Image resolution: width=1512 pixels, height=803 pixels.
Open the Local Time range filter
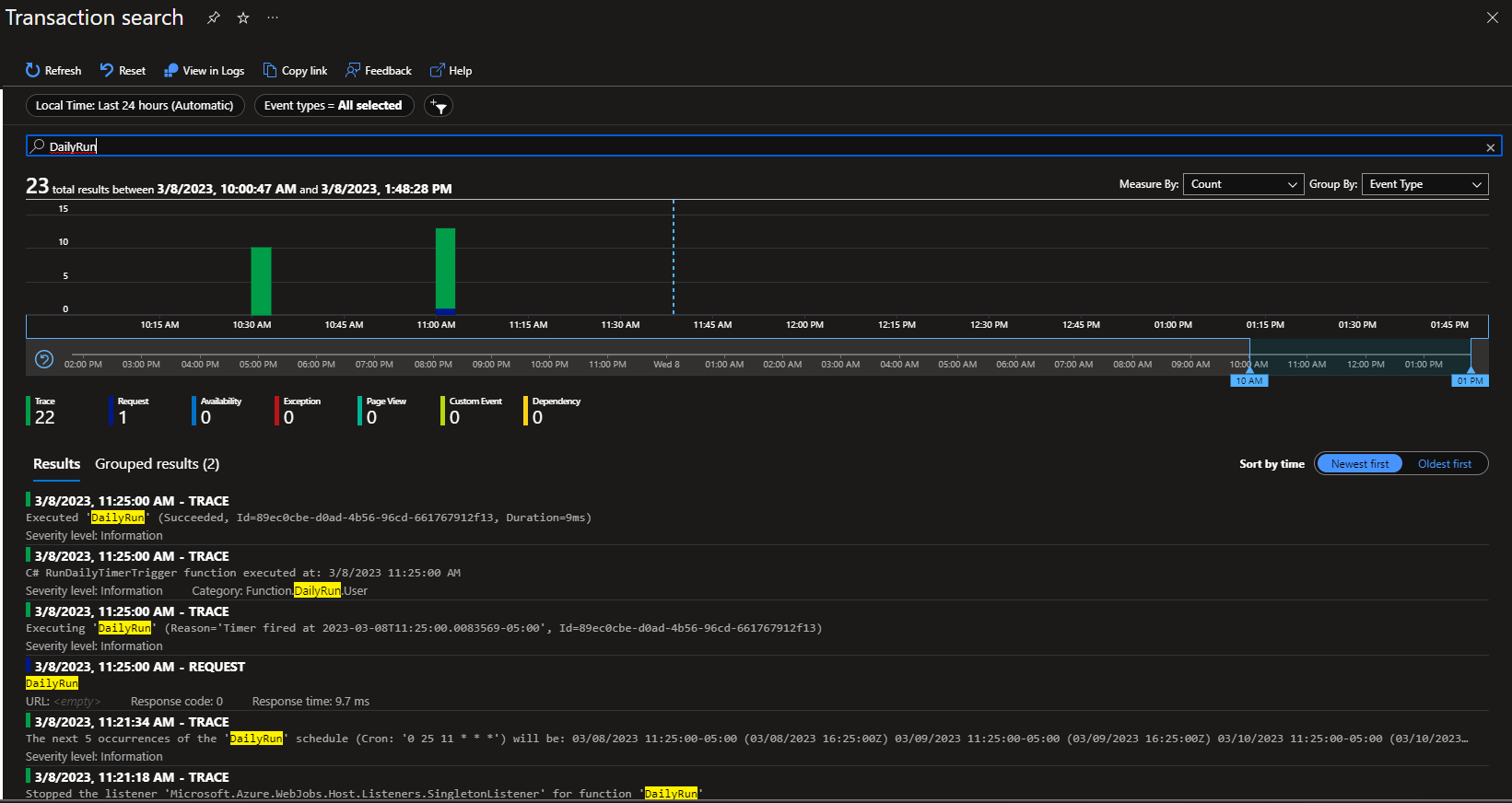135,106
